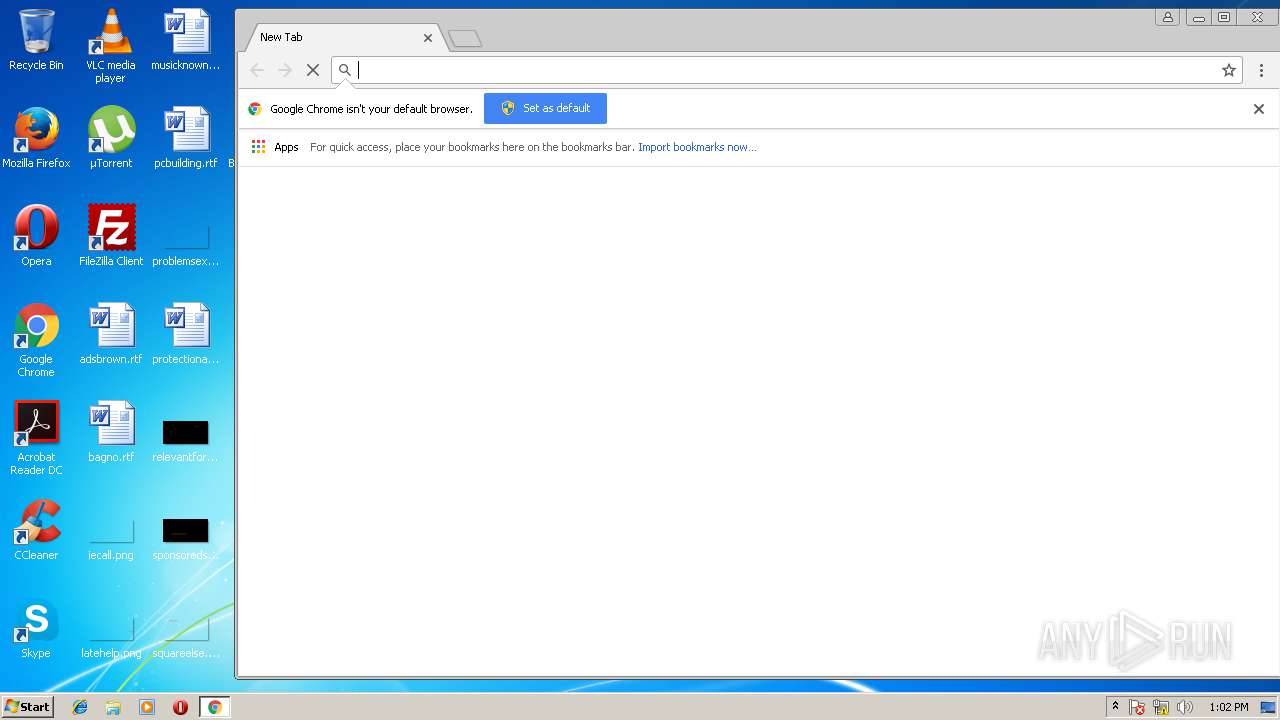Dismiss the default browser infobar
Viewport: 1280px width, 720px height.
(1259, 109)
